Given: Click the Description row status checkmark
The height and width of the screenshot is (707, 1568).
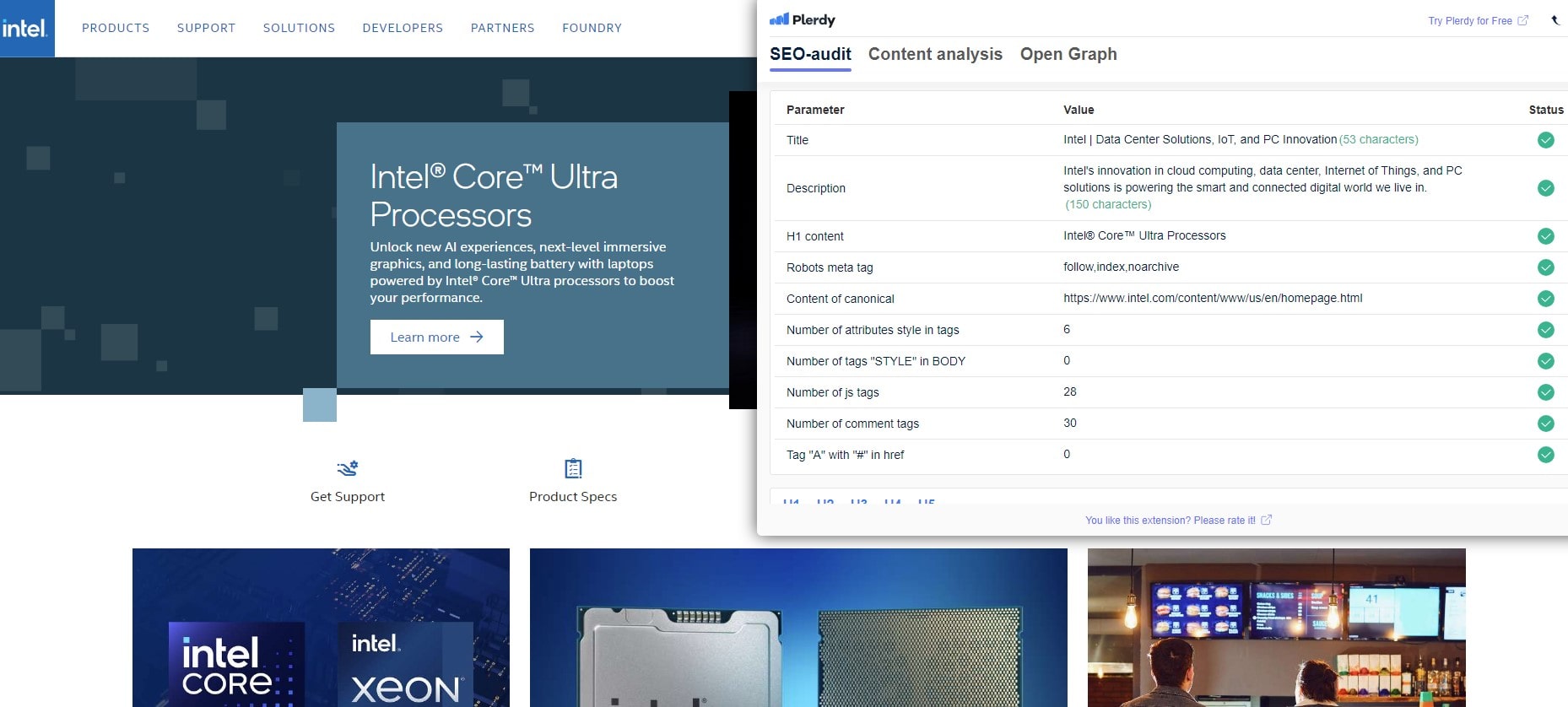Looking at the screenshot, I should (1545, 188).
